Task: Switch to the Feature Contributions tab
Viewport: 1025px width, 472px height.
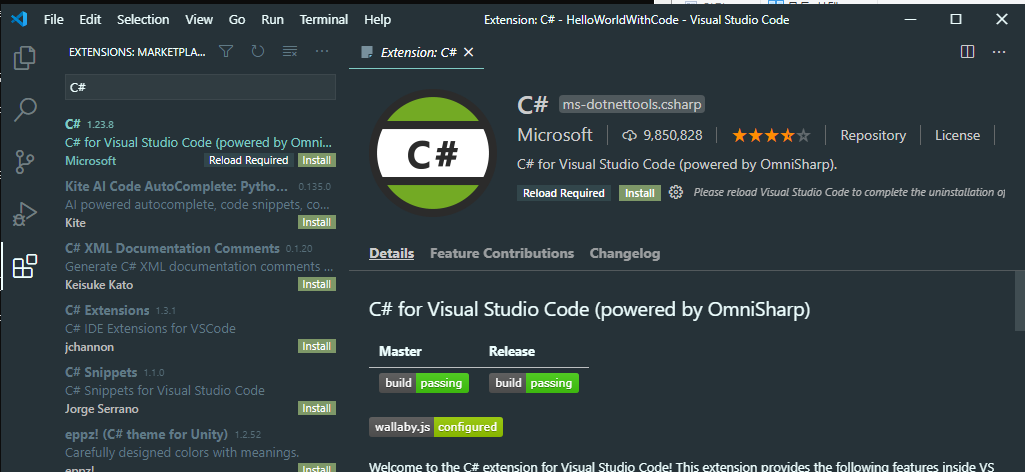Action: pyautogui.click(x=502, y=254)
